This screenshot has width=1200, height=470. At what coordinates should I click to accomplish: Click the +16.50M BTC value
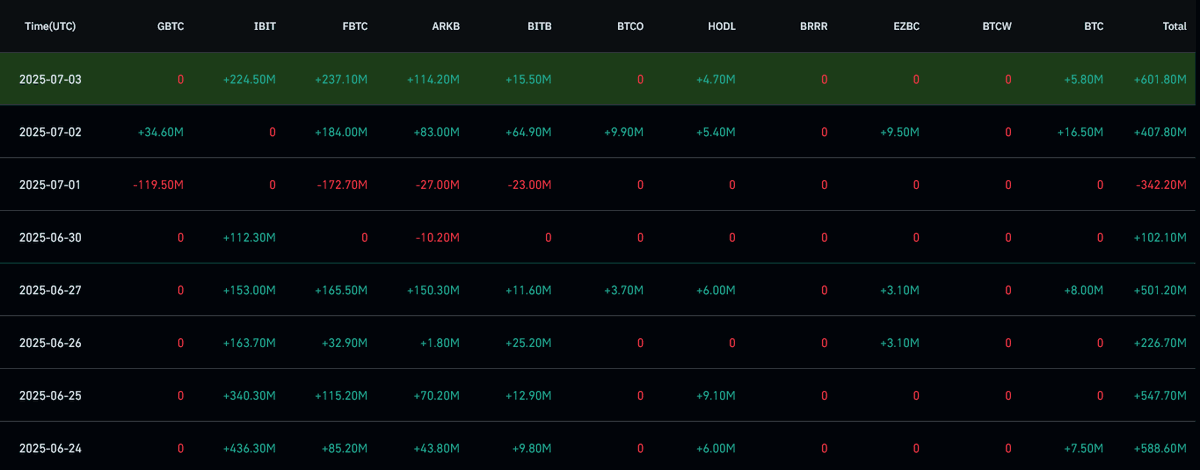pos(1080,132)
